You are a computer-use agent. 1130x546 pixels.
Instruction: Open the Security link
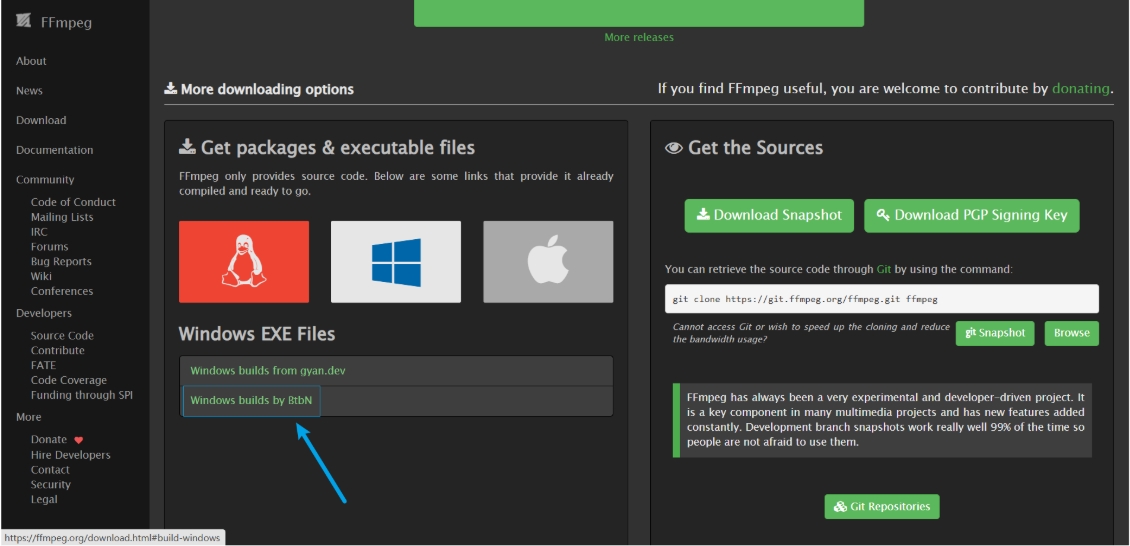(50, 485)
